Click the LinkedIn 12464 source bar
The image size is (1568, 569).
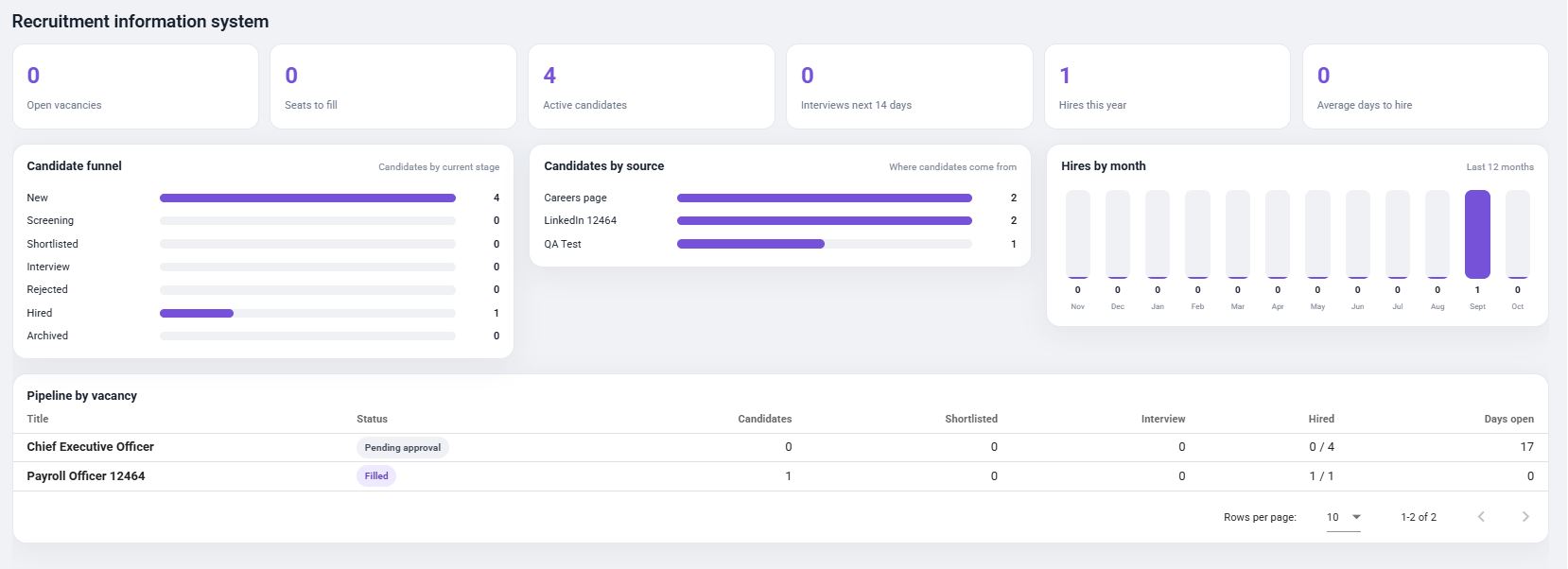click(x=825, y=220)
